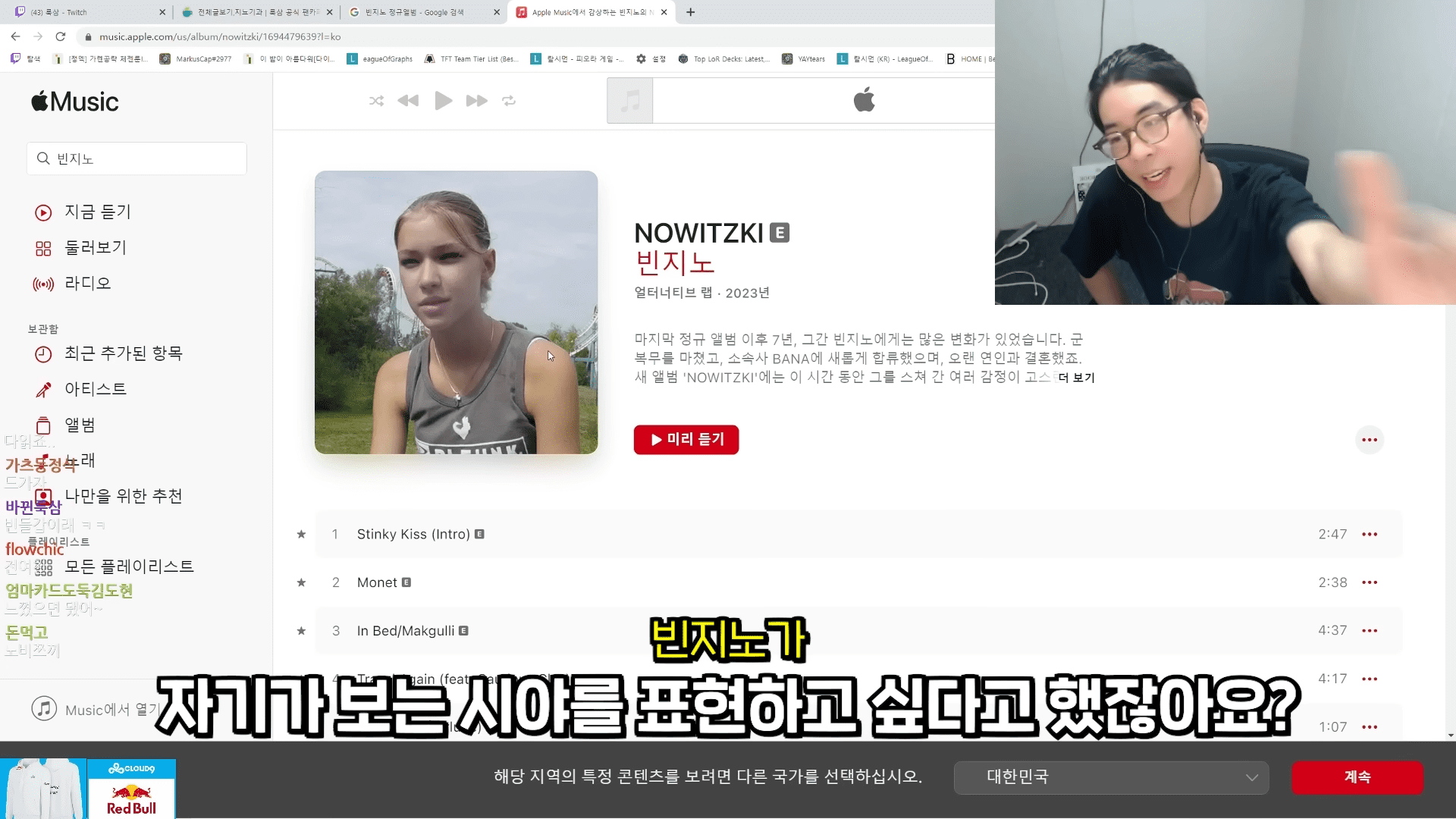This screenshot has height=819, width=1456.
Task: Click the previous track rewind icon
Action: [408, 101]
